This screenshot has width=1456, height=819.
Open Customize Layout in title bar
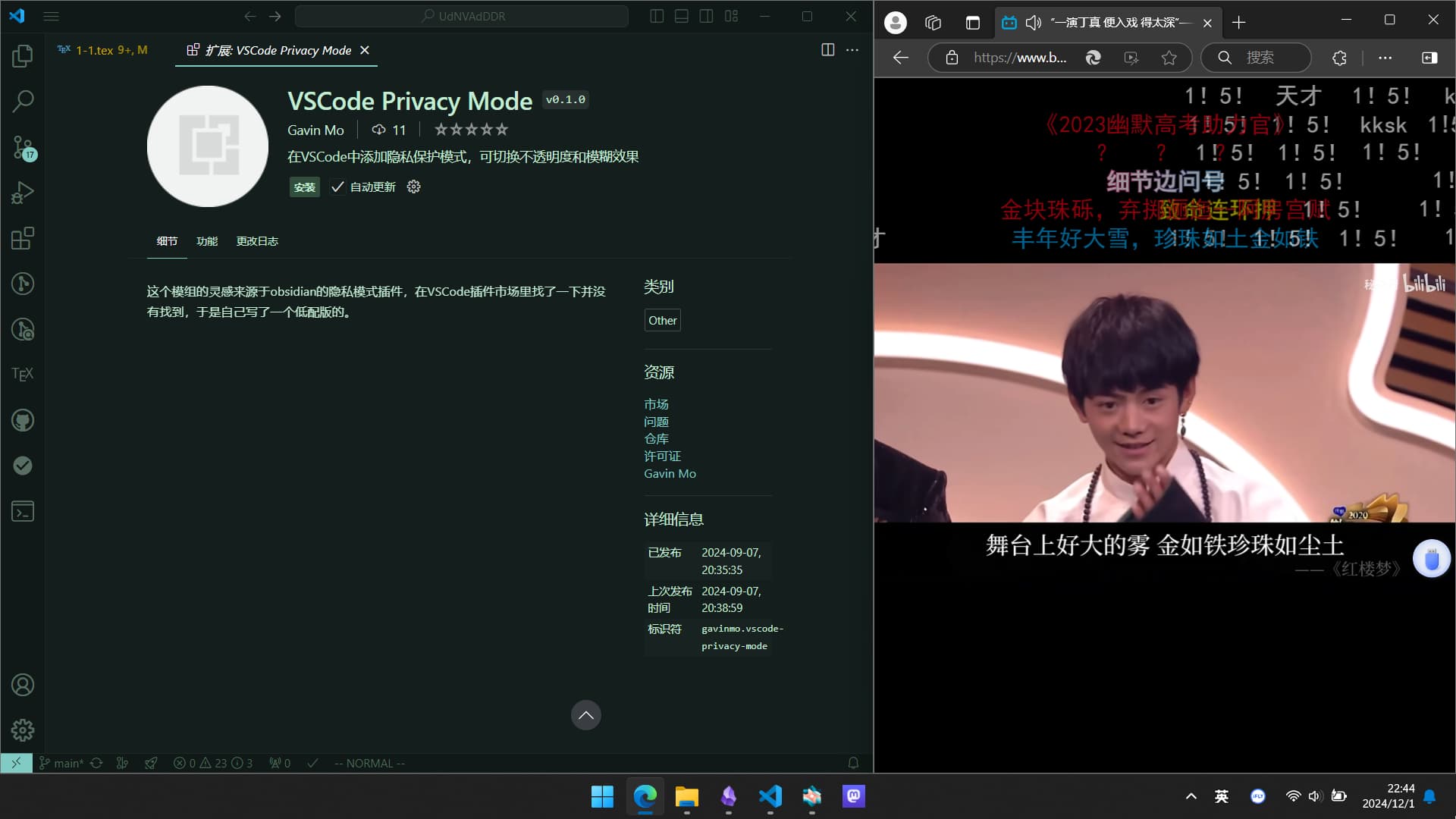pos(731,16)
